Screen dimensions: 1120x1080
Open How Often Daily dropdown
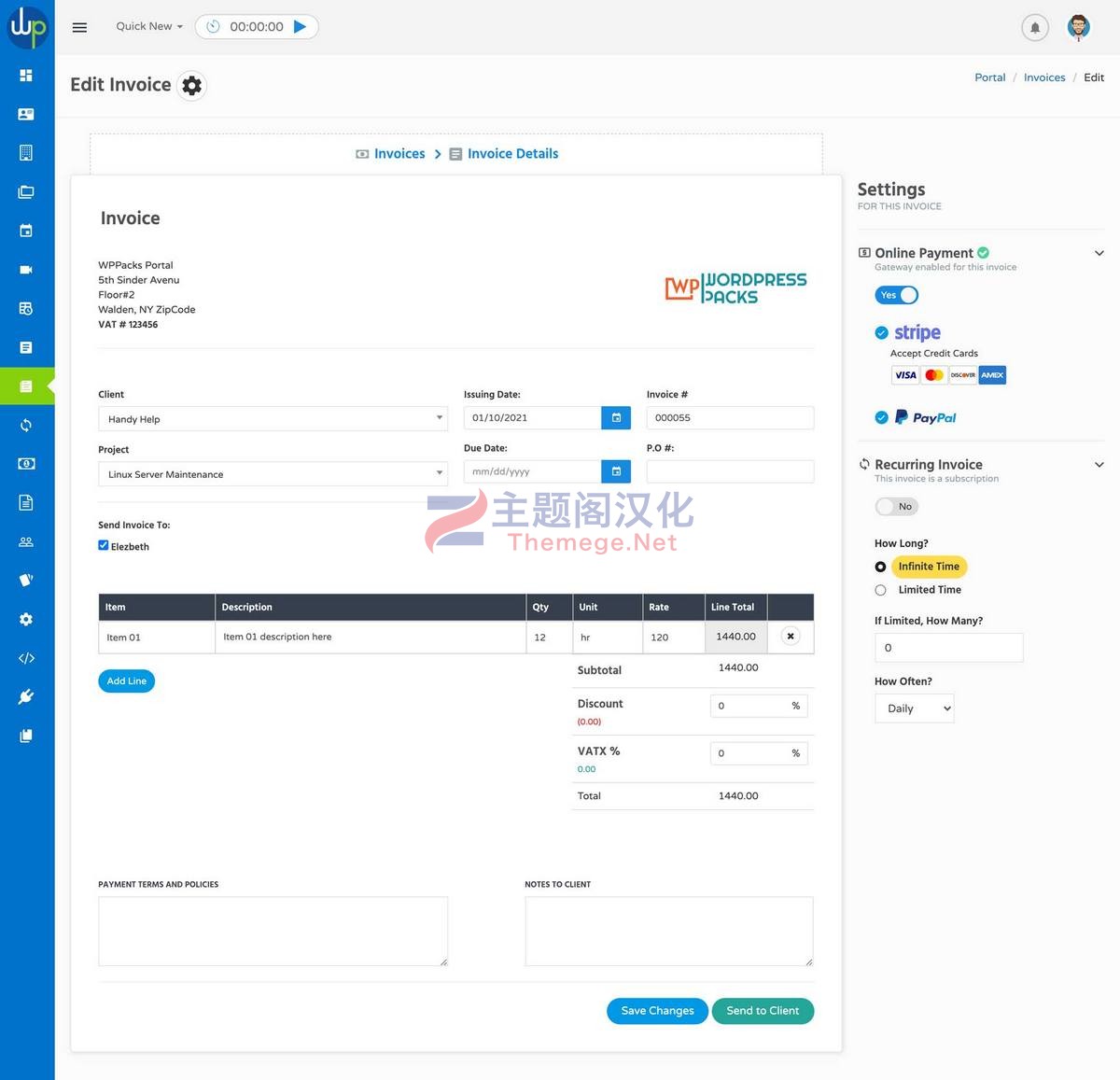coord(915,708)
